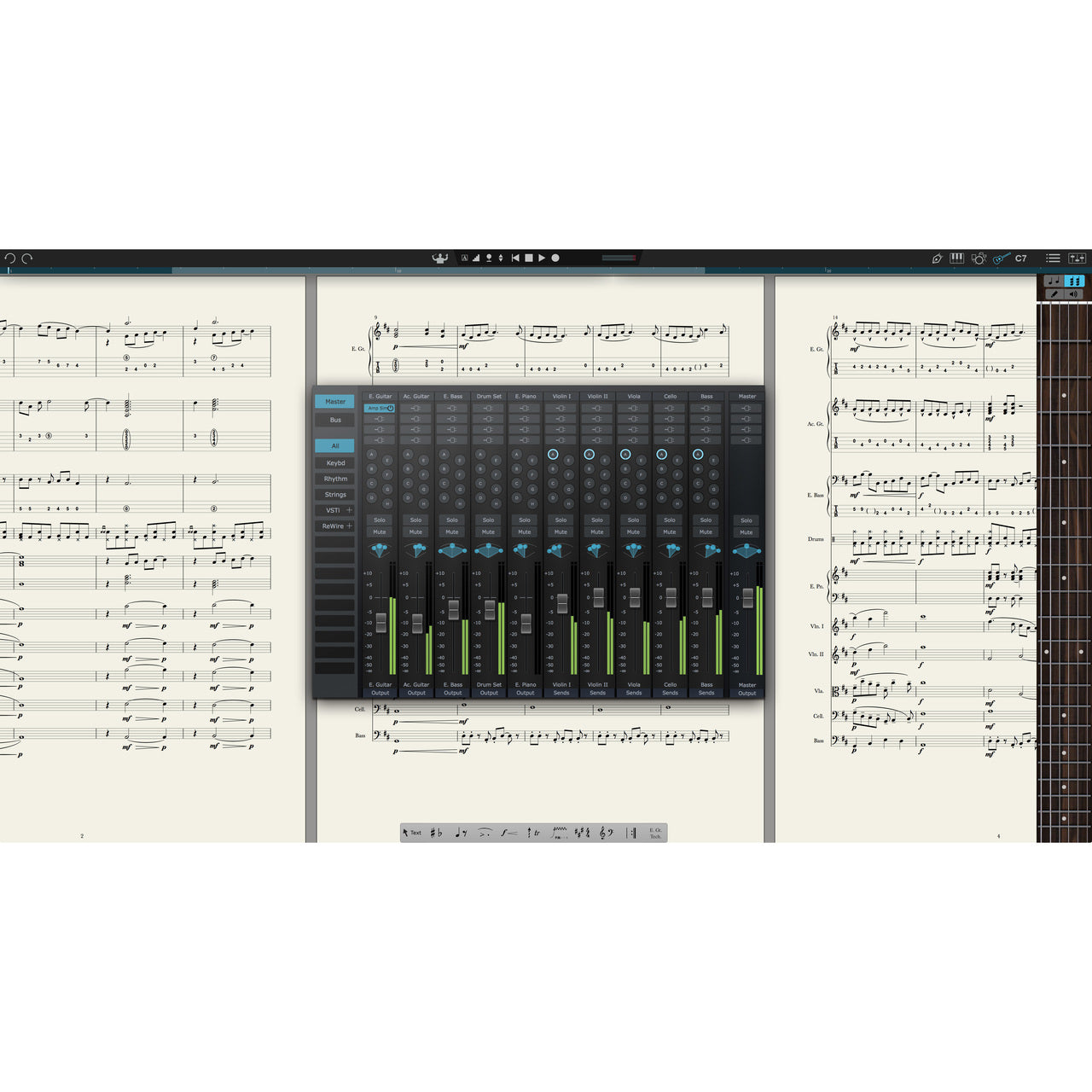
Task: Open the accidentals palette with sharp and flat
Action: 435,832
